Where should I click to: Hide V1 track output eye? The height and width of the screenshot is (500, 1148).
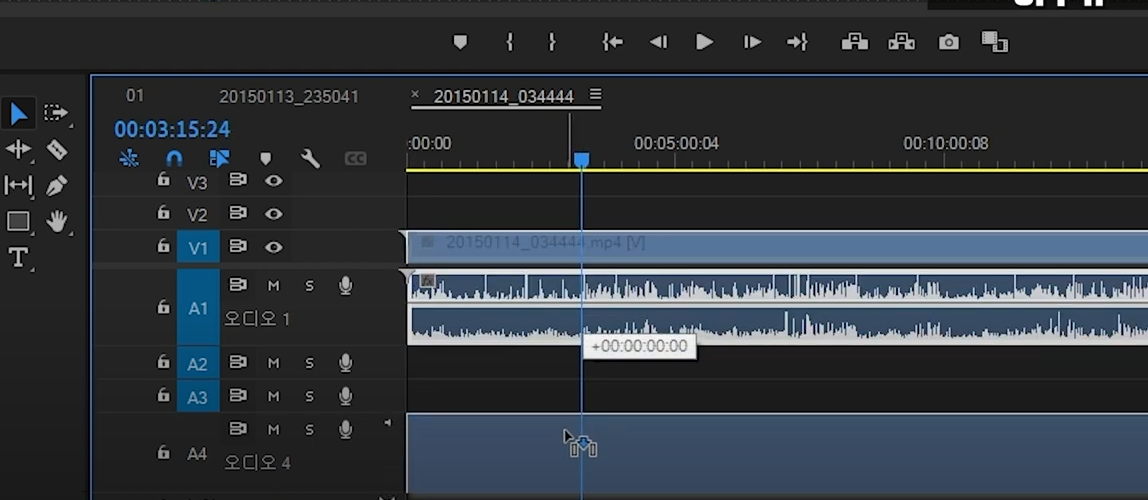point(274,247)
